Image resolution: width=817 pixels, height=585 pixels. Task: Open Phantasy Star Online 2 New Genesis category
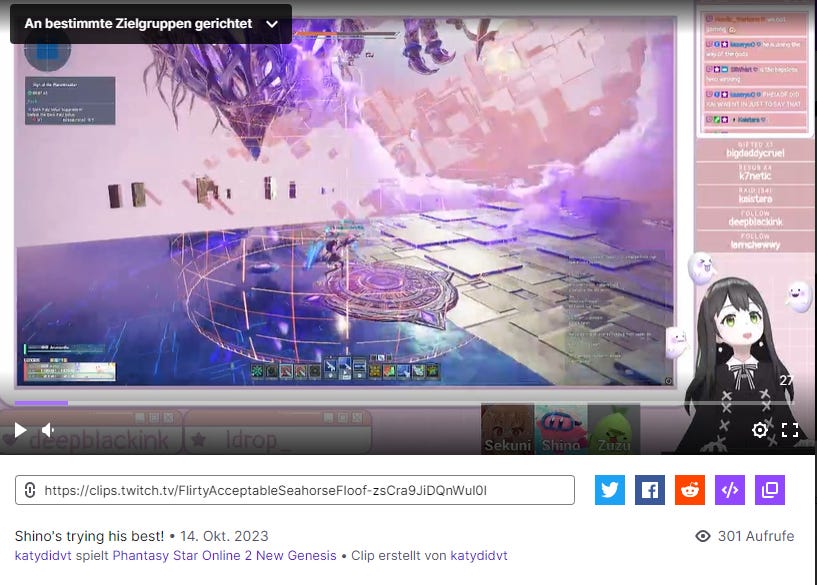pyautogui.click(x=225, y=556)
